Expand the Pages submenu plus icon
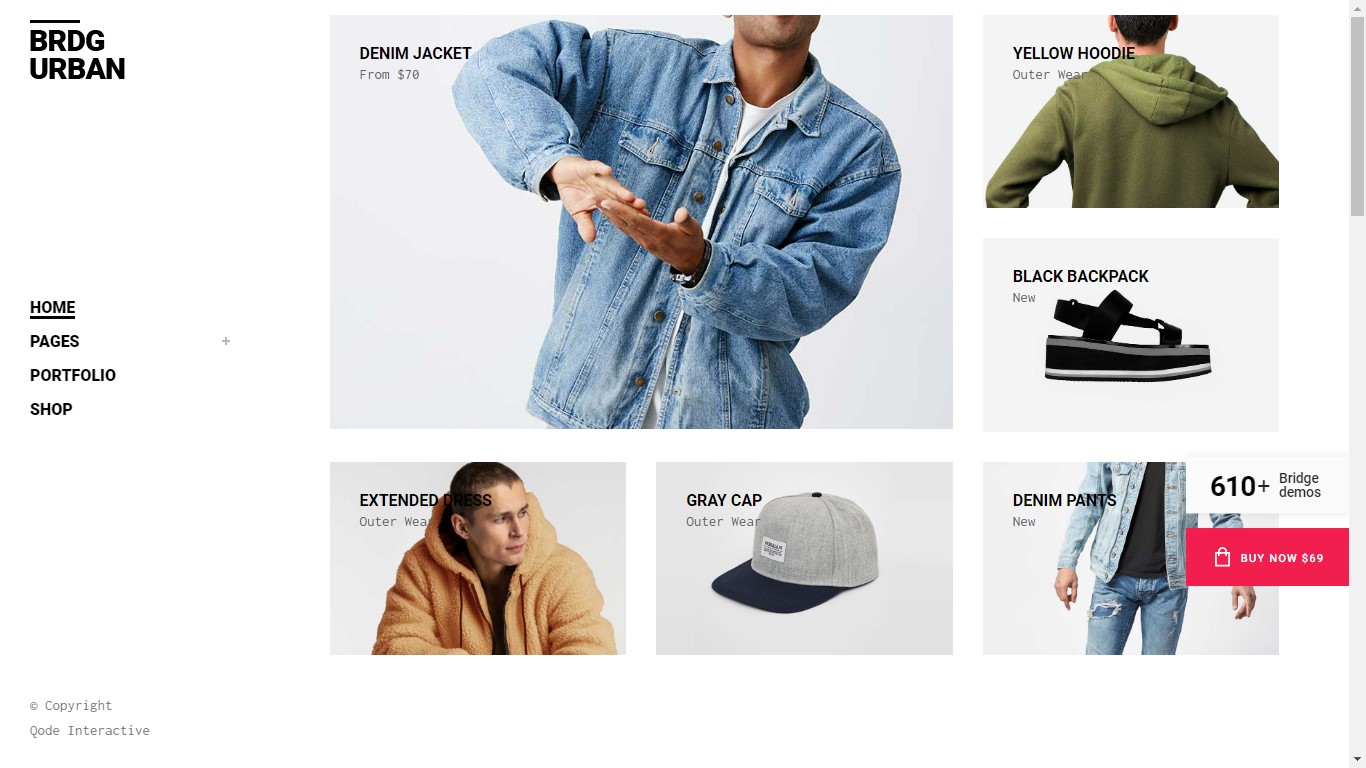The height and width of the screenshot is (768, 1366). [226, 341]
